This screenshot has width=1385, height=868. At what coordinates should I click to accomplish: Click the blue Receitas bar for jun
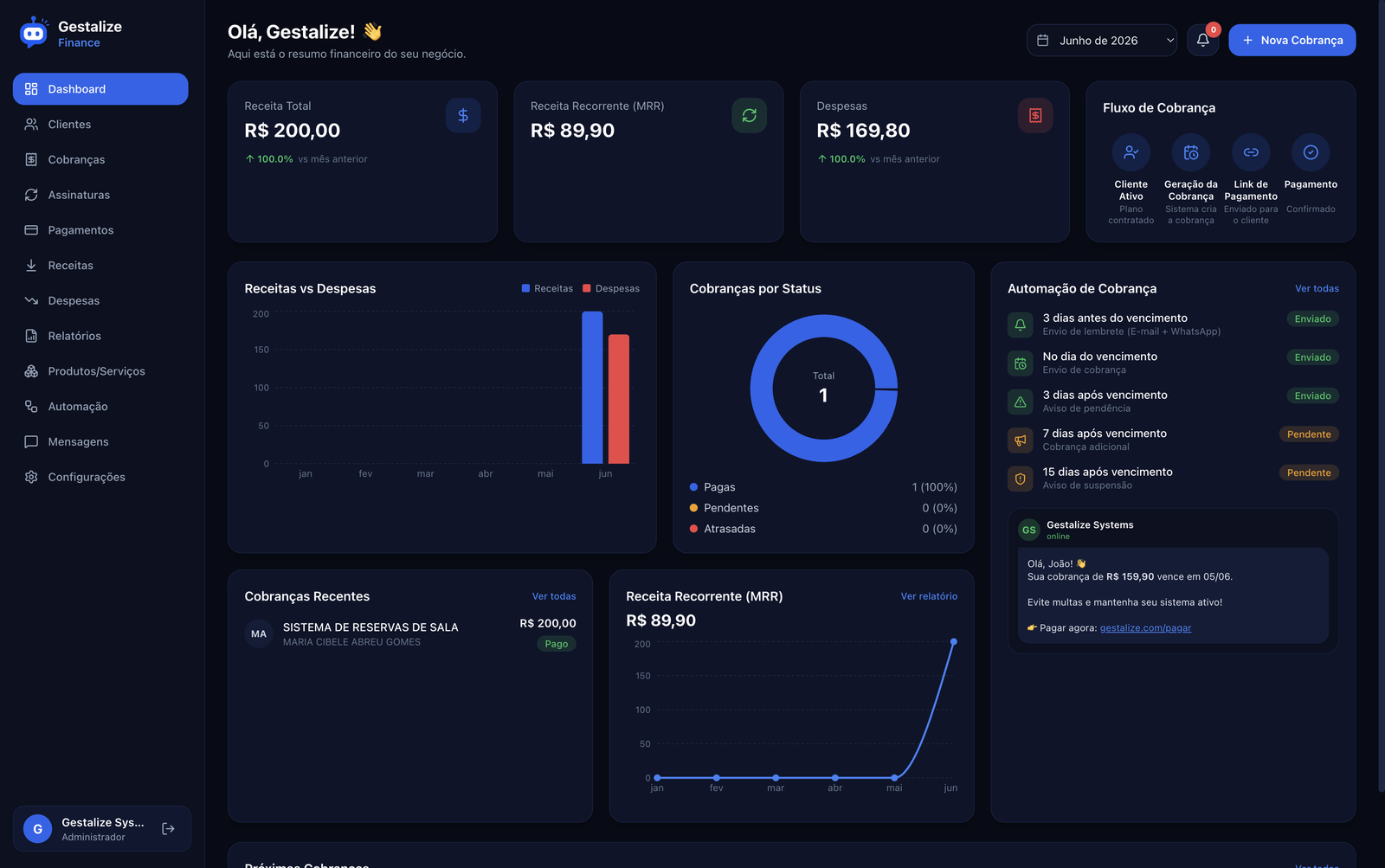click(x=592, y=388)
